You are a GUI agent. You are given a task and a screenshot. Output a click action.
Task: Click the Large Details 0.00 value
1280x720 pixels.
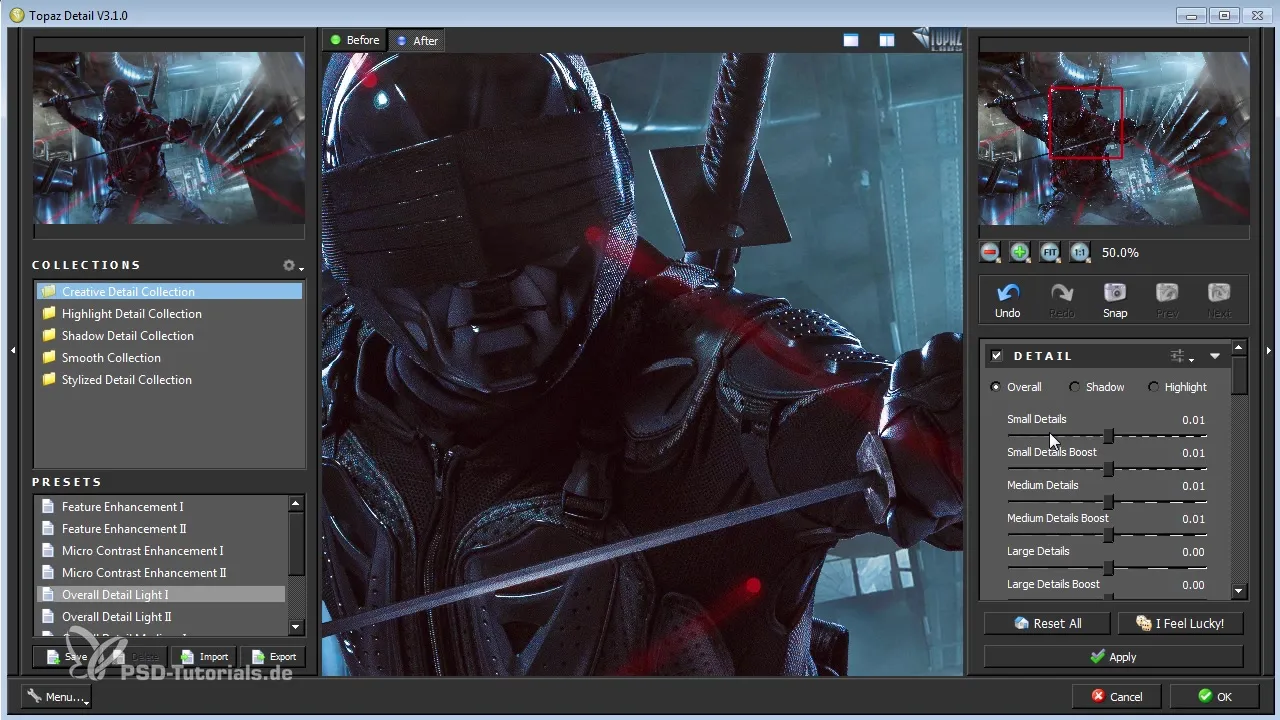pyautogui.click(x=1193, y=552)
